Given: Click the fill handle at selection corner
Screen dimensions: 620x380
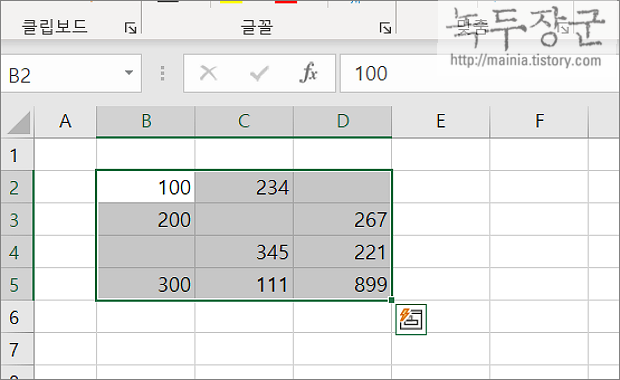Looking at the screenshot, I should point(391,300).
